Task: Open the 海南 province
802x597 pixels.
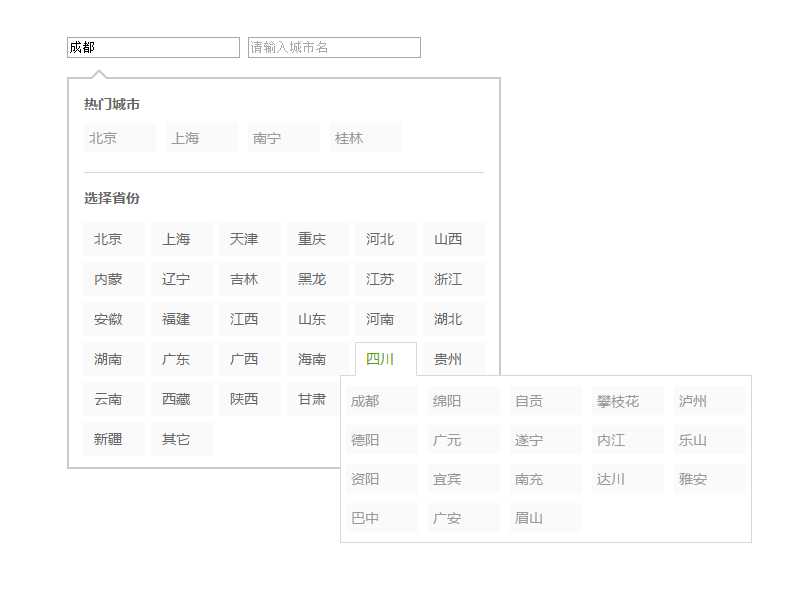Action: [x=318, y=359]
